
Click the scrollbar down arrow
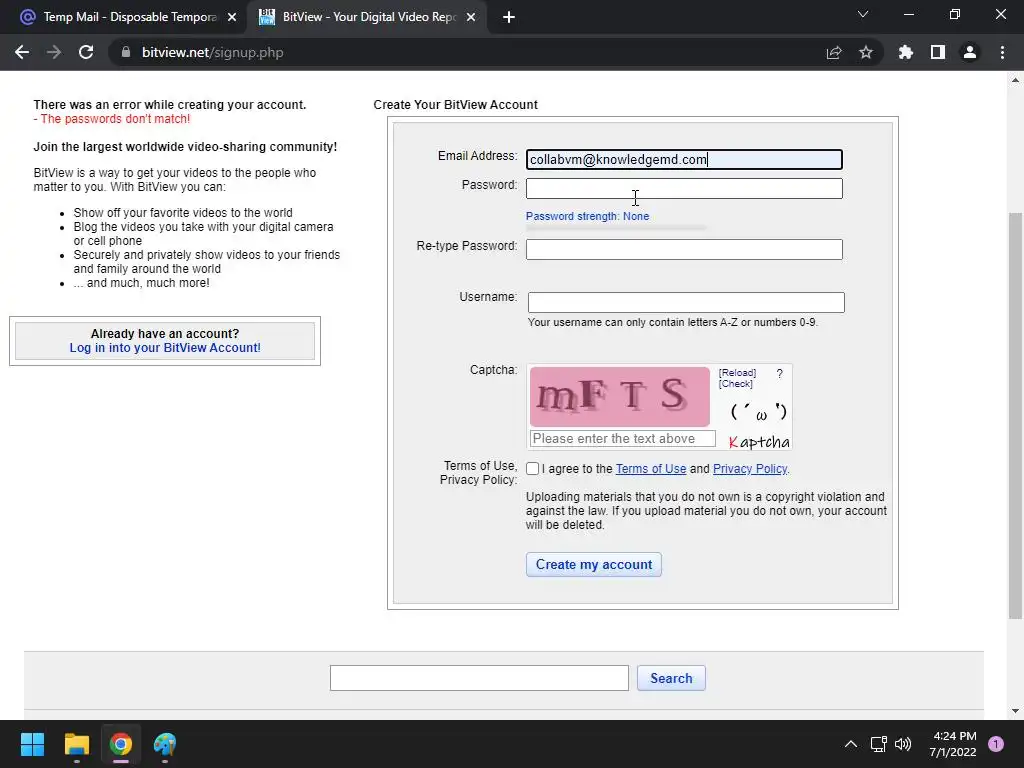click(x=1015, y=711)
